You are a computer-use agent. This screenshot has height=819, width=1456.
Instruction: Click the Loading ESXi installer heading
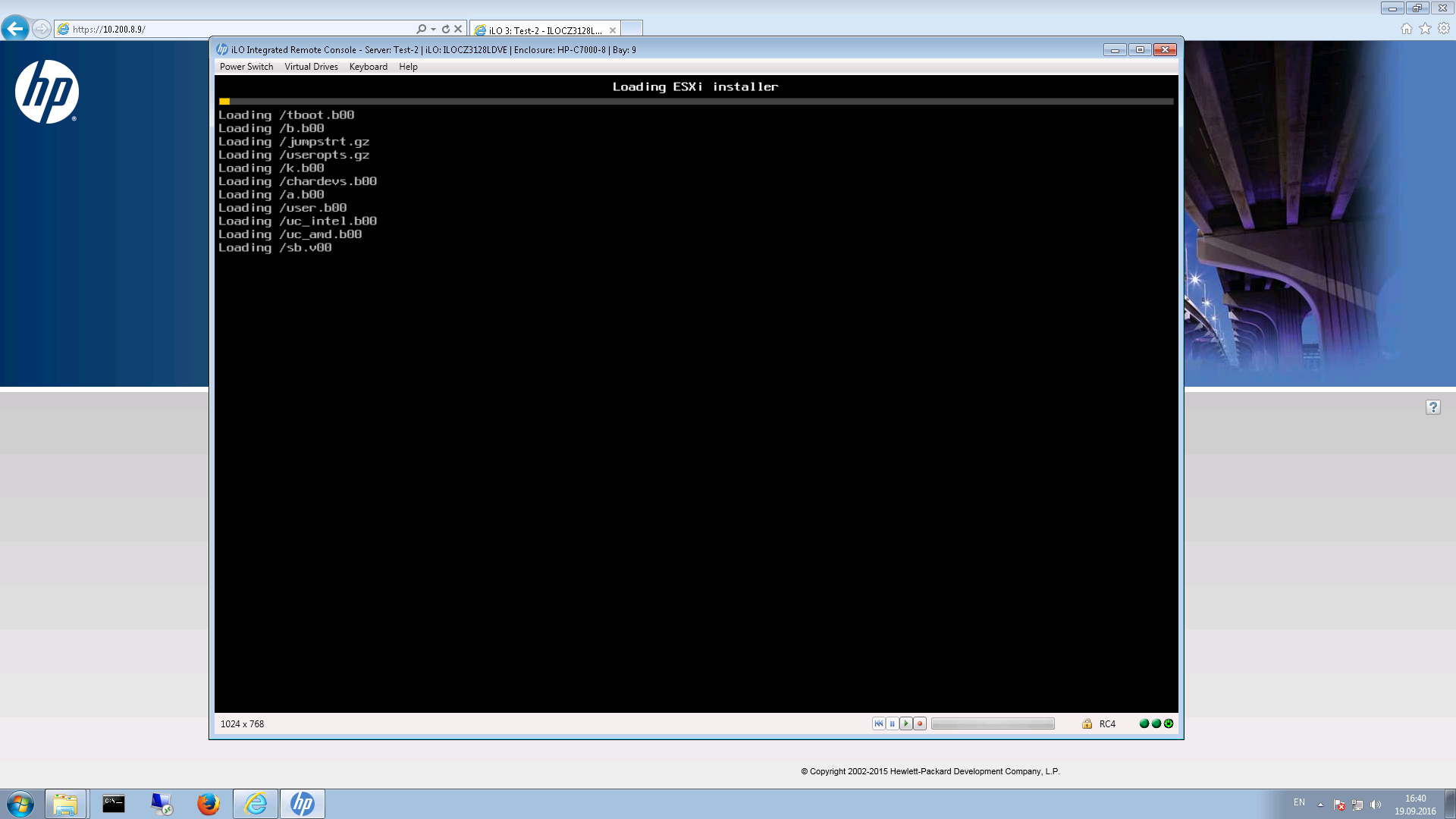(695, 86)
